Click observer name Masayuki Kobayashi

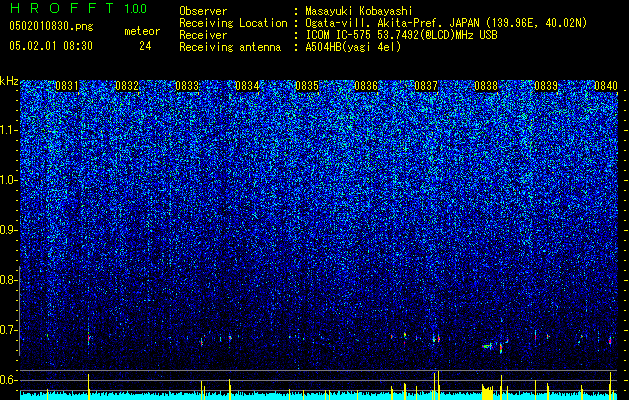coord(359,11)
